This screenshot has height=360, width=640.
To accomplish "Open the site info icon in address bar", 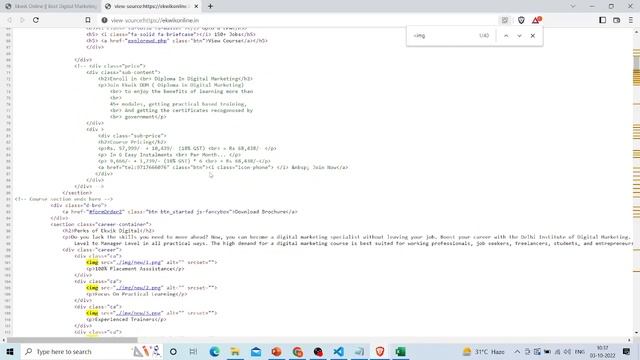I will coord(104,20).
